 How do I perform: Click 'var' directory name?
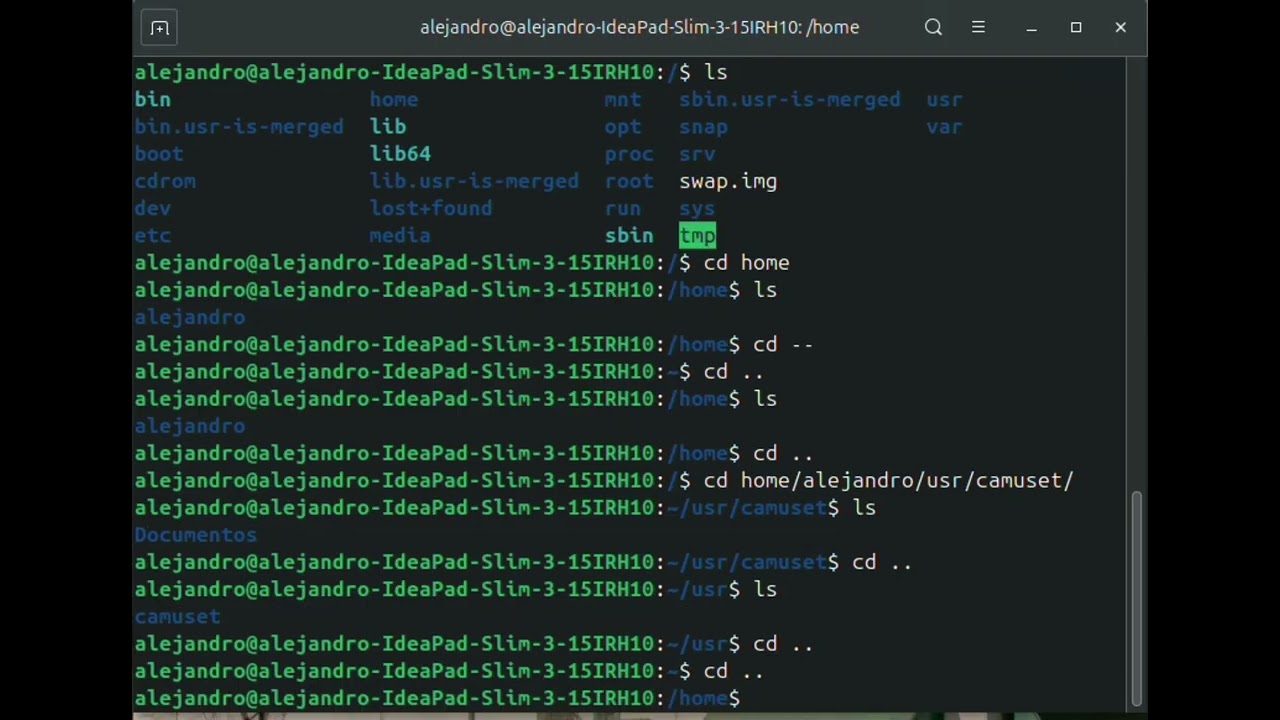[944, 127]
